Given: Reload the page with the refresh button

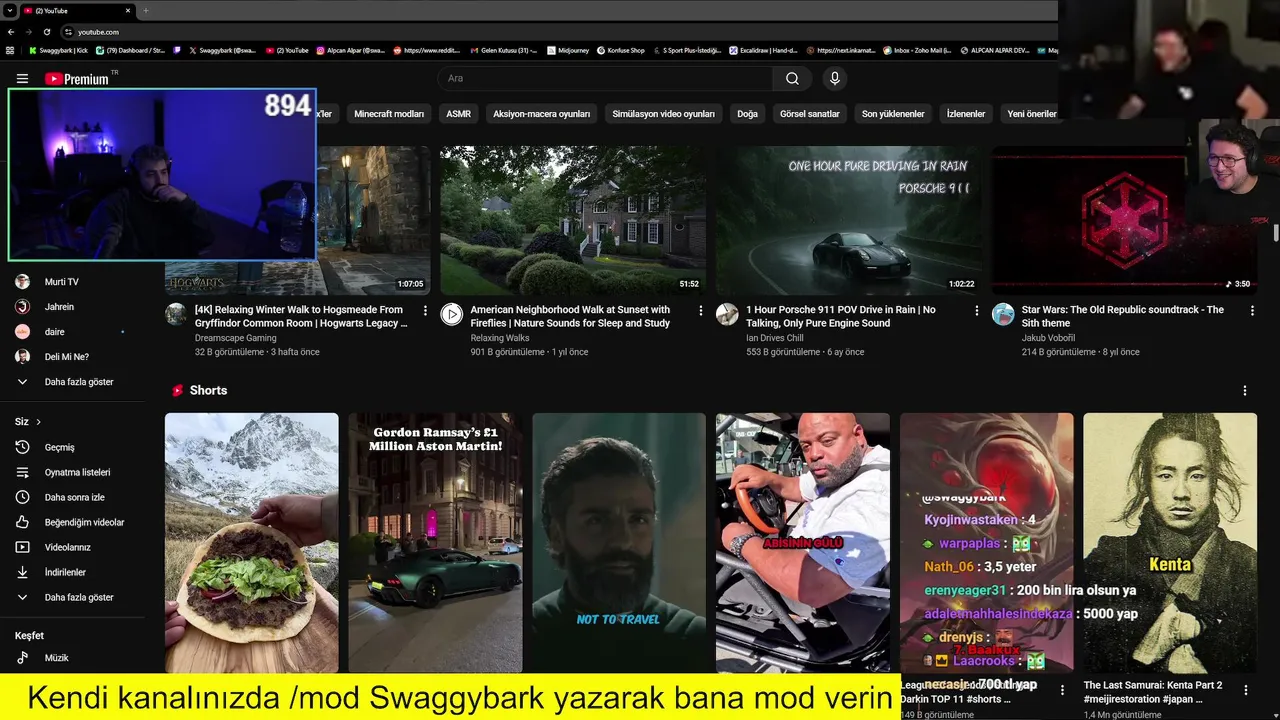Looking at the screenshot, I should click(46, 32).
